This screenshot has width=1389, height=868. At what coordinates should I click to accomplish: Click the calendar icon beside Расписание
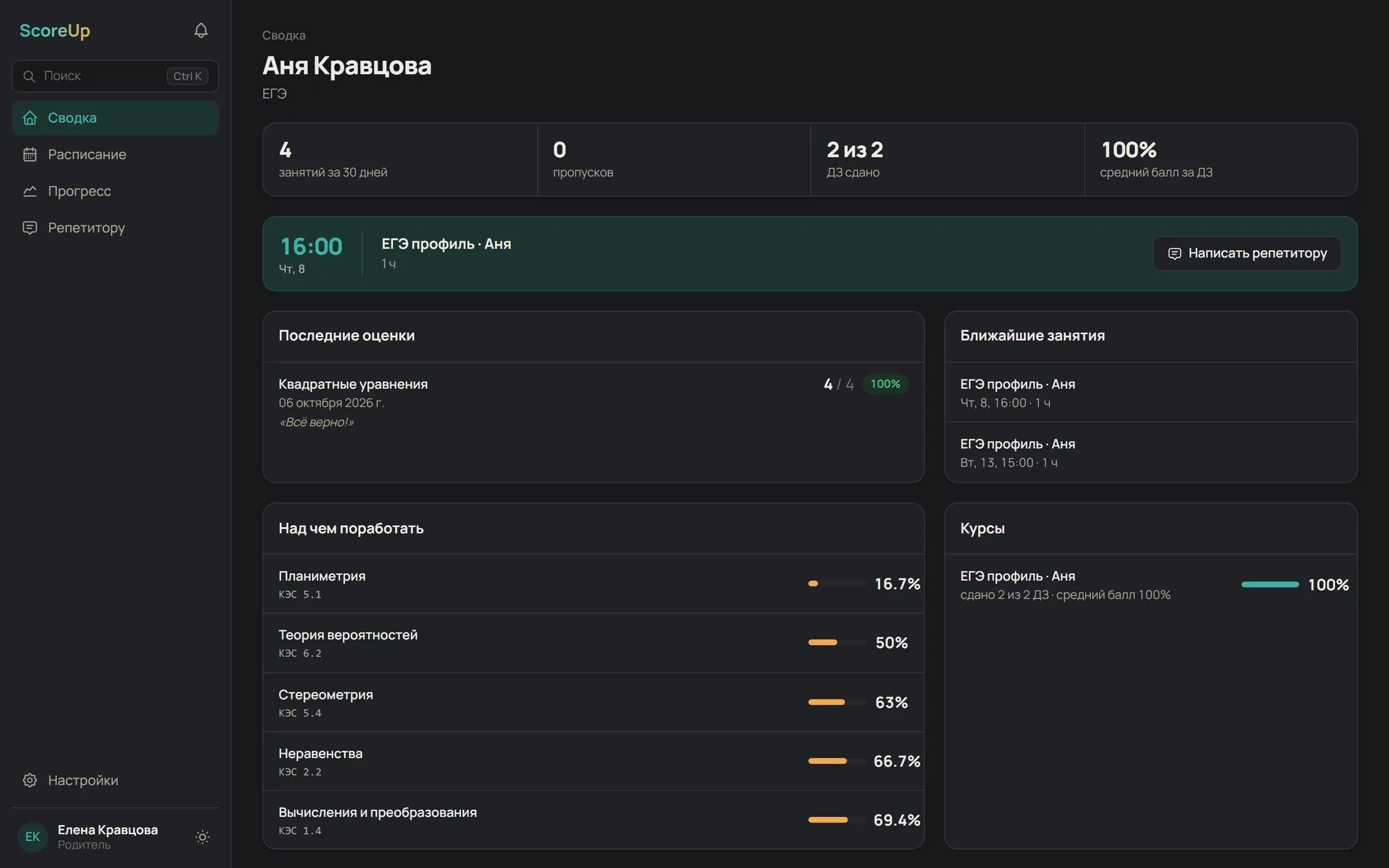tap(30, 155)
